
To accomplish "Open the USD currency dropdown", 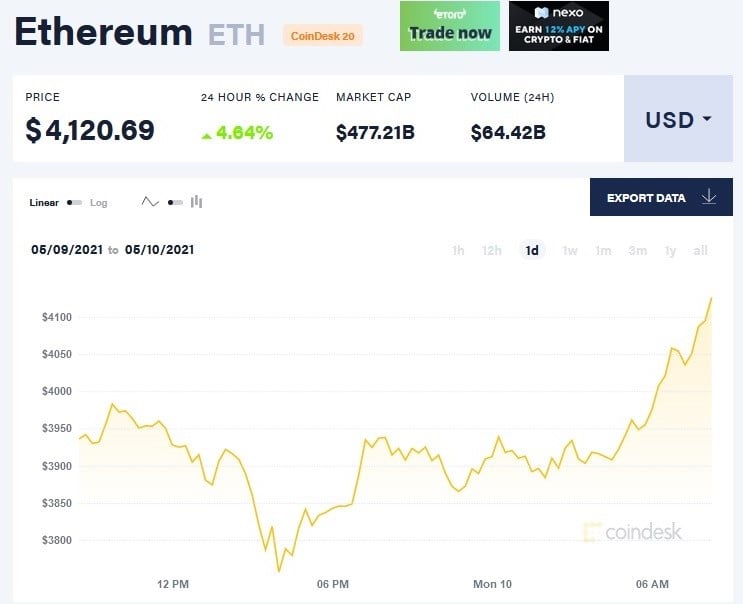I will [678, 118].
